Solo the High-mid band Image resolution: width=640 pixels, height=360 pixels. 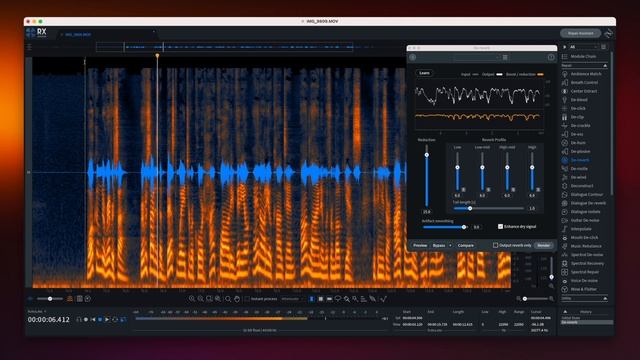pyautogui.click(x=513, y=190)
